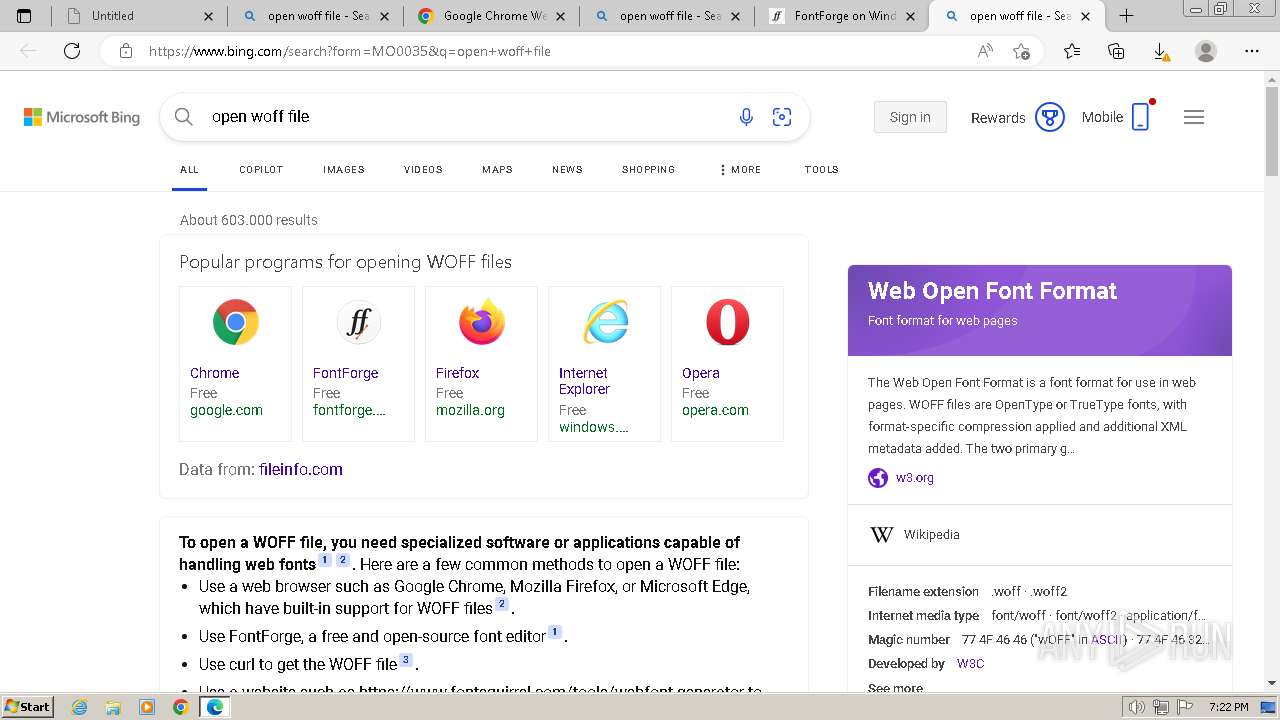Screen dimensions: 1280x720
Task: Click the About 603.000 results text
Action: pos(248,220)
